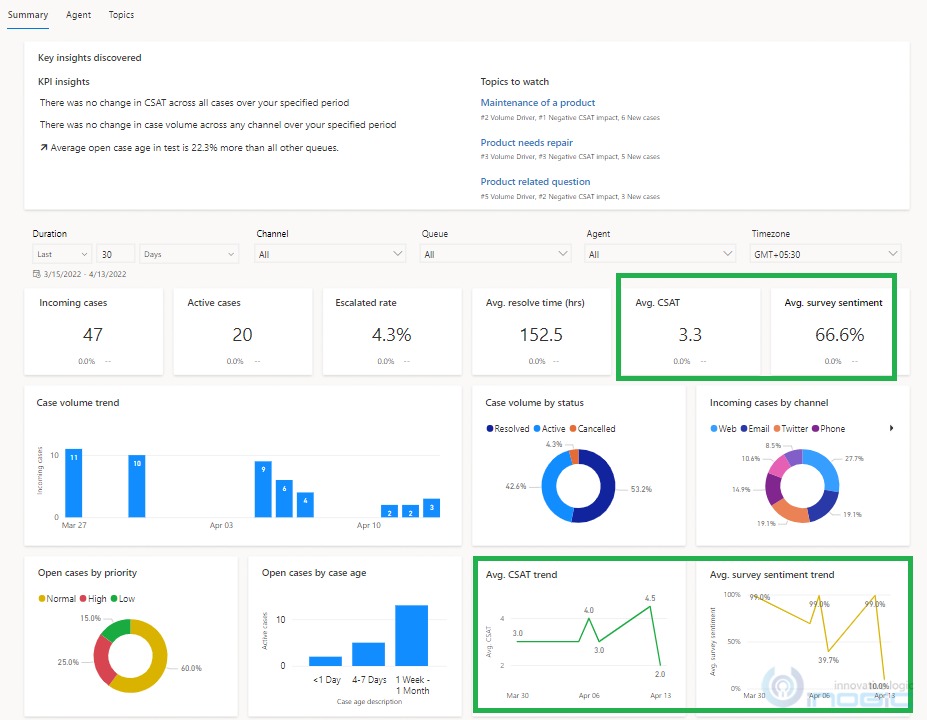Open the Topics tab
The height and width of the screenshot is (720, 927).
click(121, 15)
